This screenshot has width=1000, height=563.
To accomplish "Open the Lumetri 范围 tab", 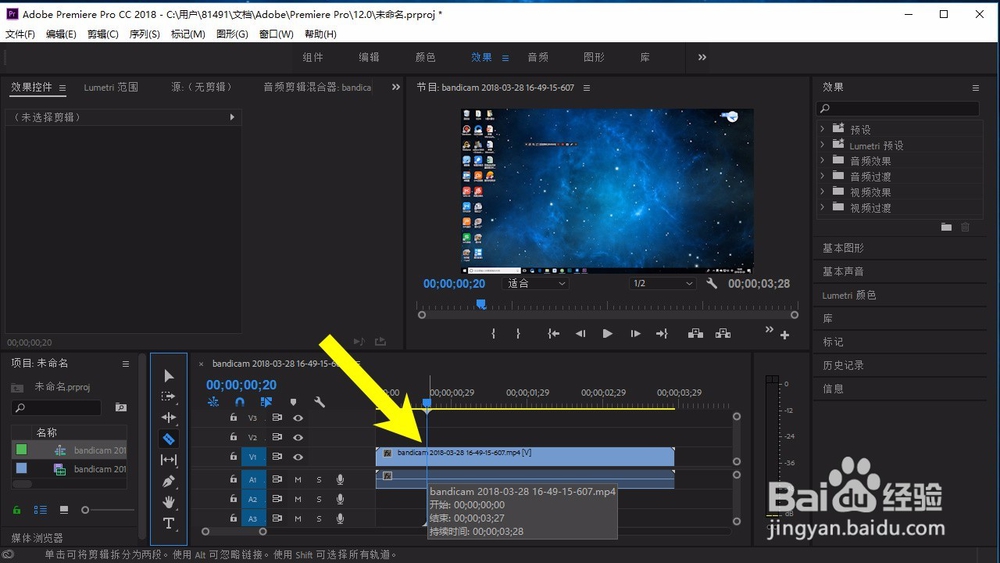I will 111,87.
